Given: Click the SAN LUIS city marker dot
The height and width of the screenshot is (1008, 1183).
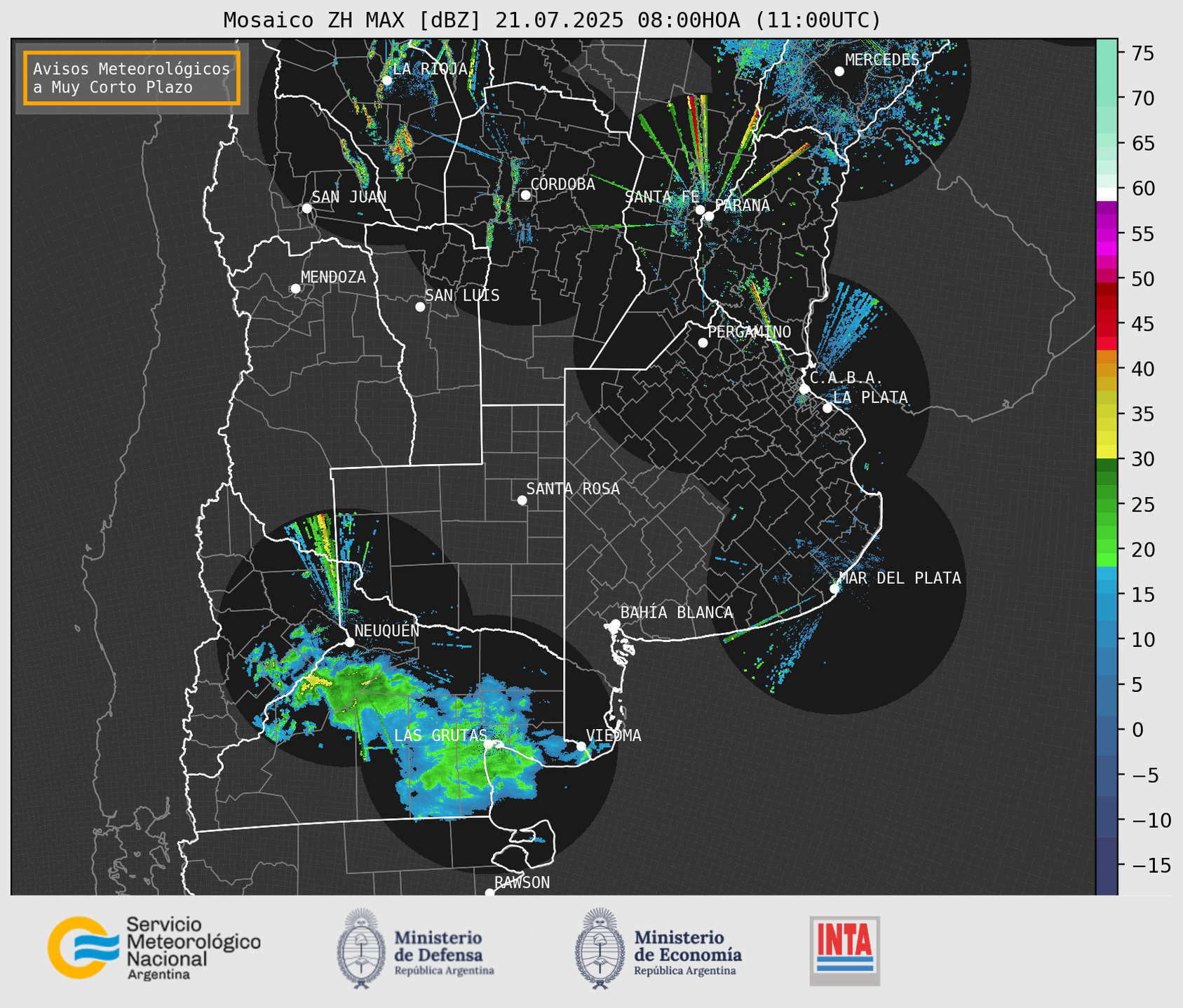Looking at the screenshot, I should (420, 307).
